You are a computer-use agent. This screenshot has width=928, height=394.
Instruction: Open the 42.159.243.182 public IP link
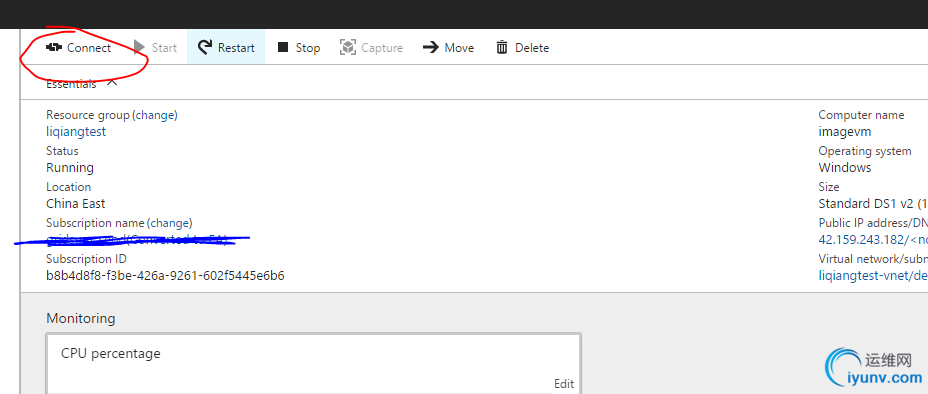(862, 240)
